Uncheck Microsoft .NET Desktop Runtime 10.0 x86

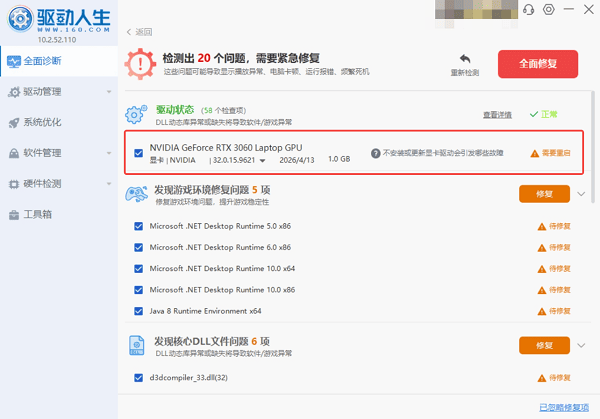[x=139, y=290]
